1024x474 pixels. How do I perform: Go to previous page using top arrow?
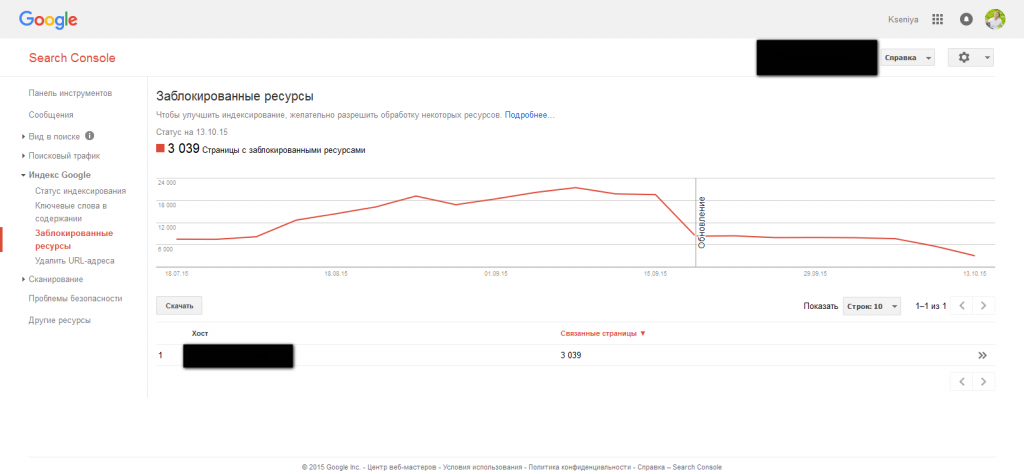pyautogui.click(x=961, y=306)
